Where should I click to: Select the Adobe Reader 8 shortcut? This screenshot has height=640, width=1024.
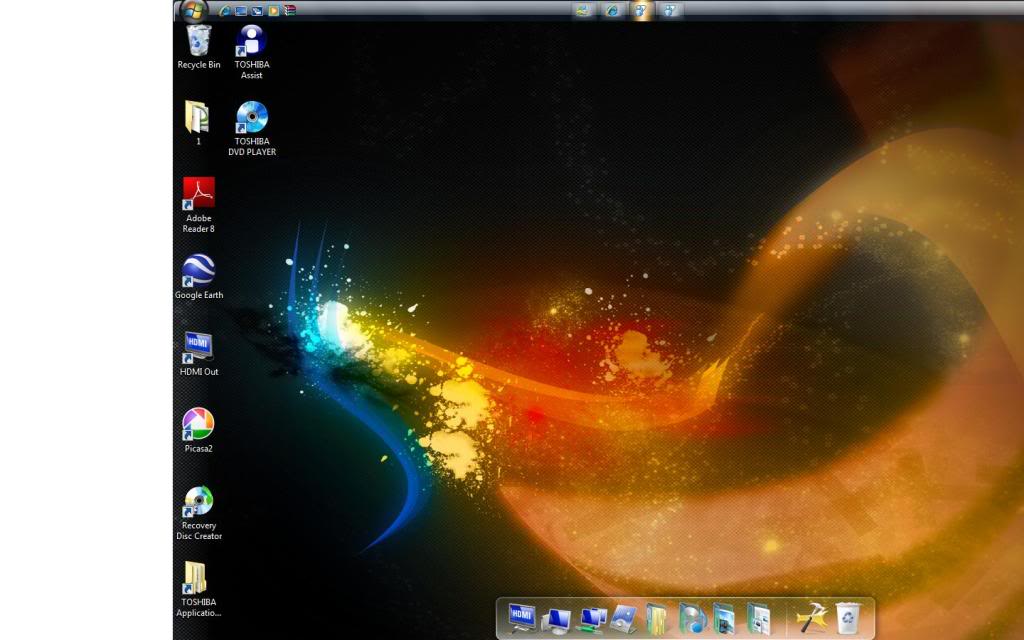coord(199,205)
